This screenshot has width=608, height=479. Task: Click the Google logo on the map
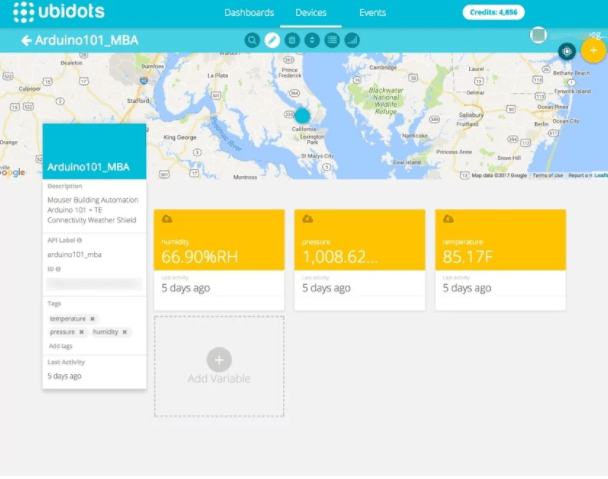tap(13, 172)
